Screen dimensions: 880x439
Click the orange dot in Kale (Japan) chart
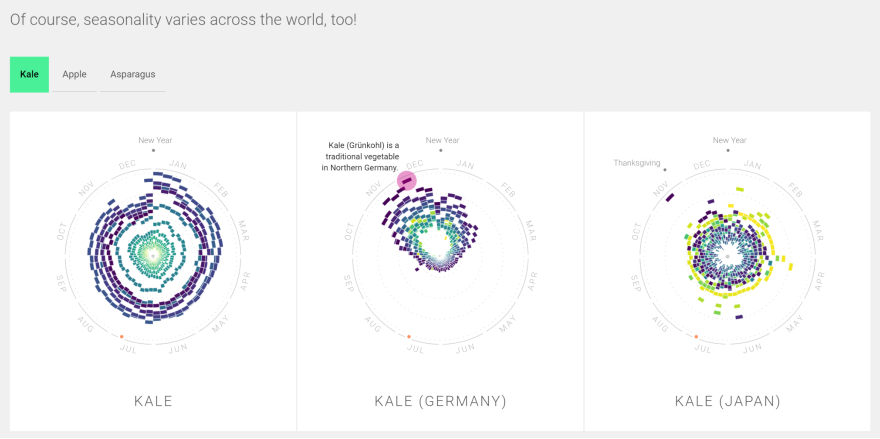tap(696, 336)
